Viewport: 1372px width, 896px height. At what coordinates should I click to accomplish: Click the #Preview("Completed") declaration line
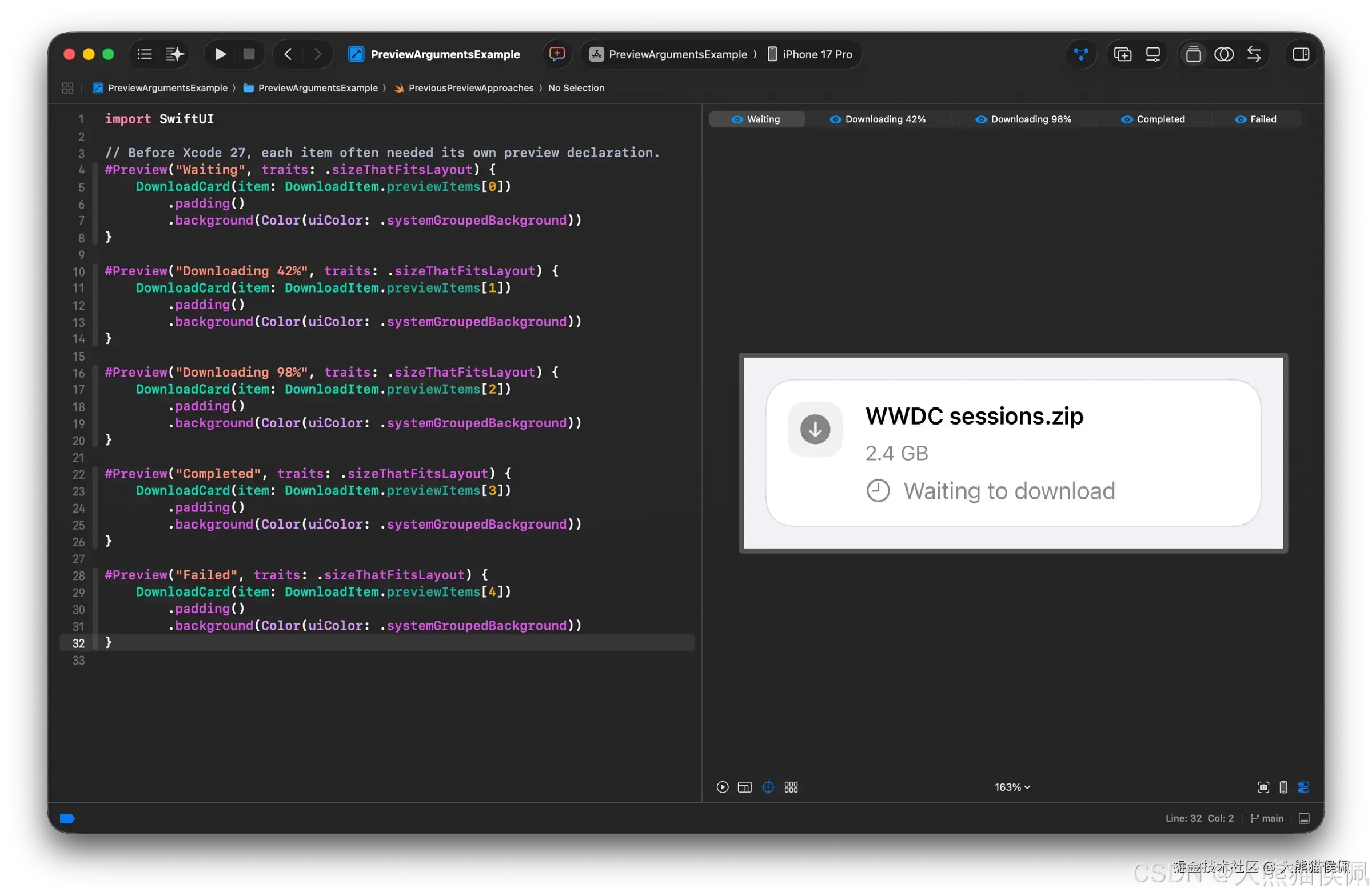pyautogui.click(x=308, y=474)
